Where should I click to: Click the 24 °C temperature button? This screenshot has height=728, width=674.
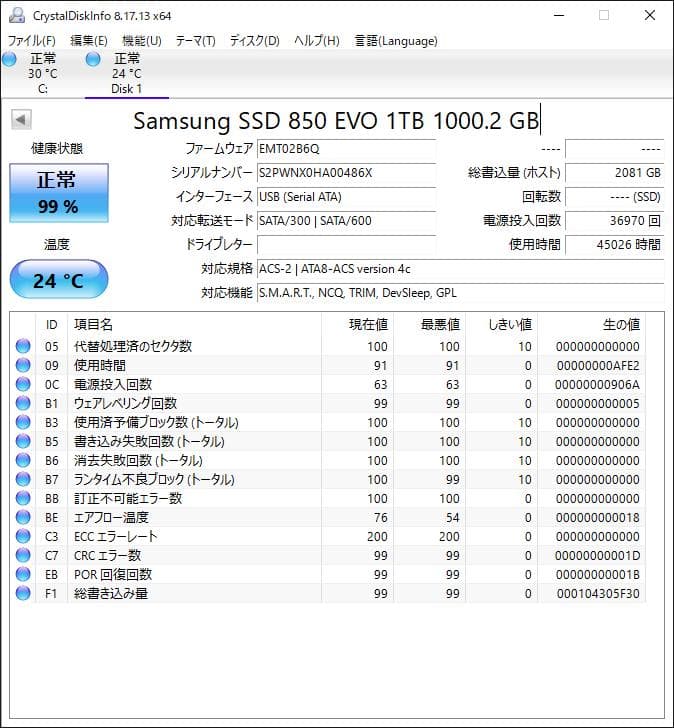click(59, 280)
